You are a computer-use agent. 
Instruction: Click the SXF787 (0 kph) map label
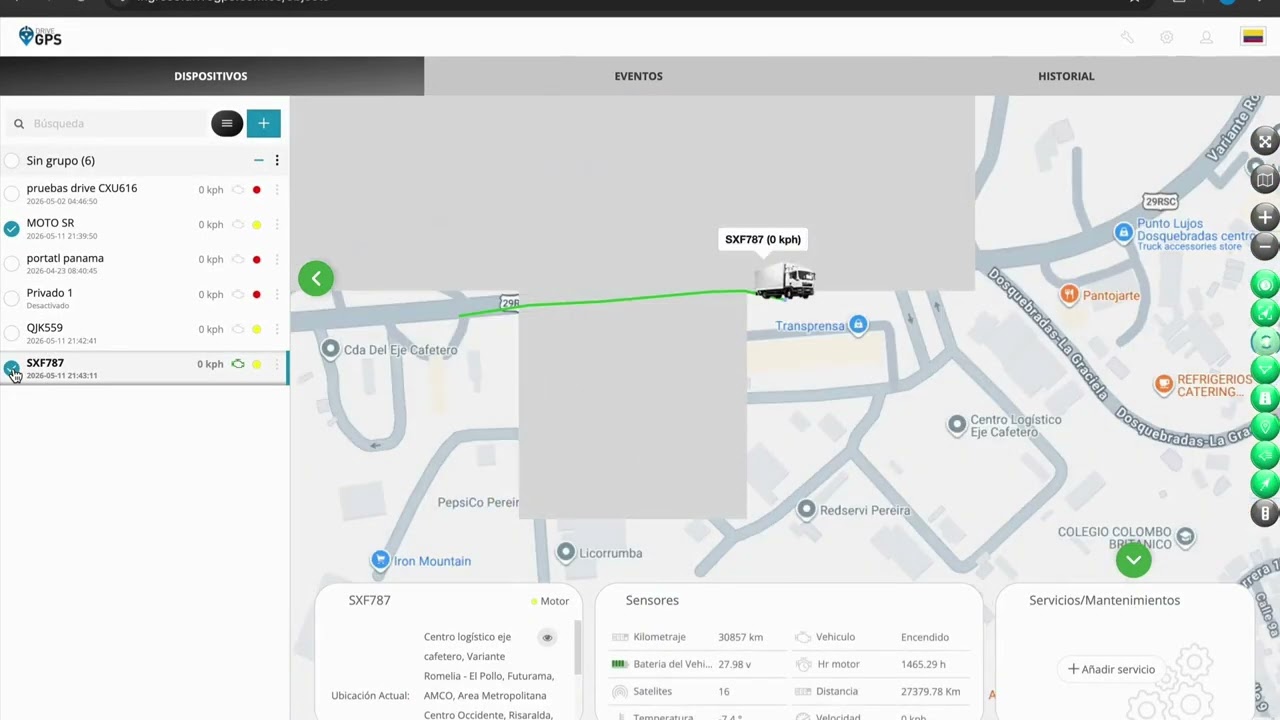[x=763, y=239]
